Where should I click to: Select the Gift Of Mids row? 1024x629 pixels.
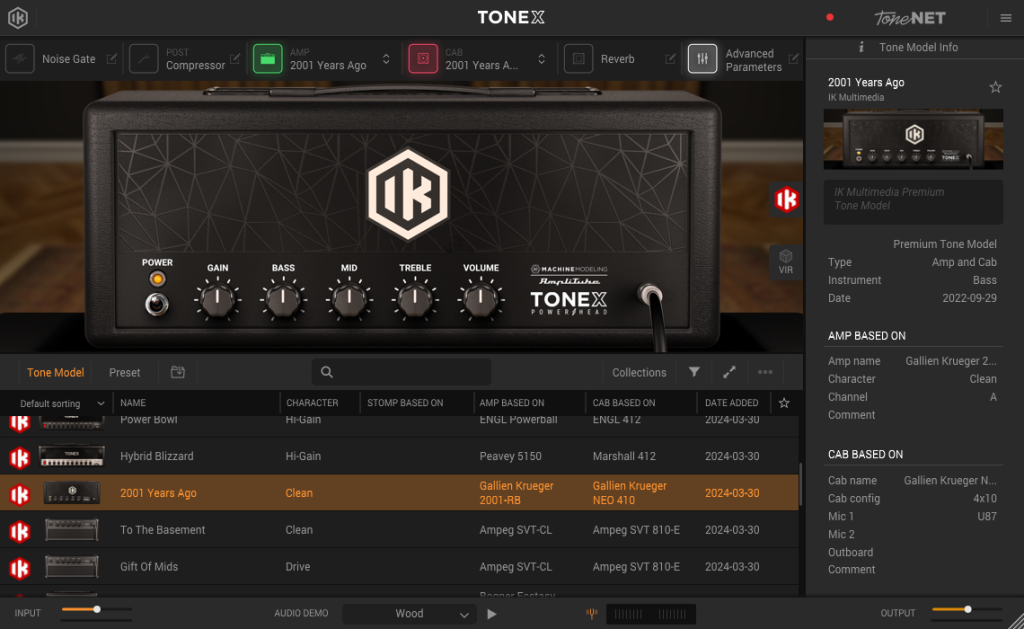[x=399, y=566]
